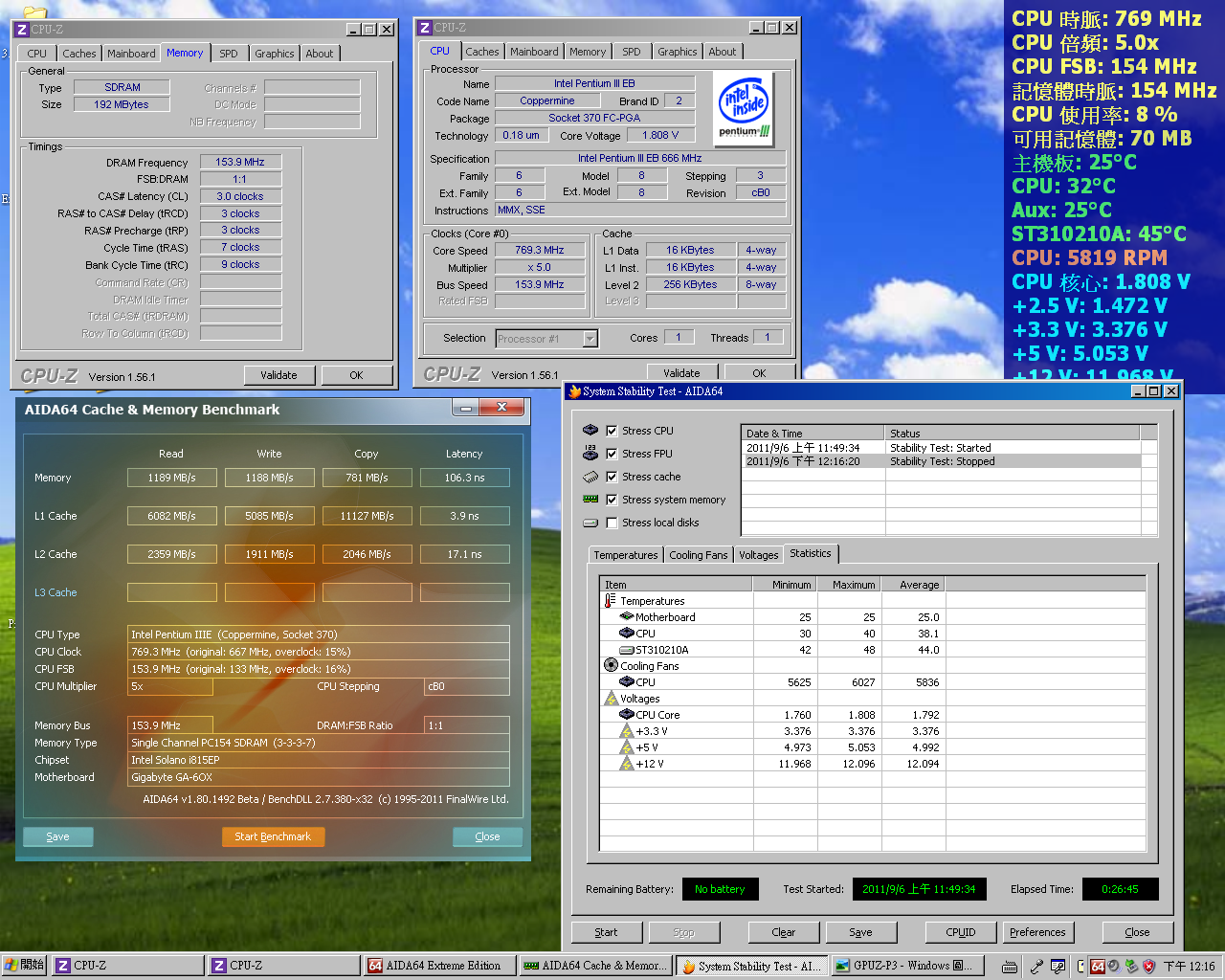Click the Z icon in the CPU-Z Memory window title

click(x=22, y=30)
